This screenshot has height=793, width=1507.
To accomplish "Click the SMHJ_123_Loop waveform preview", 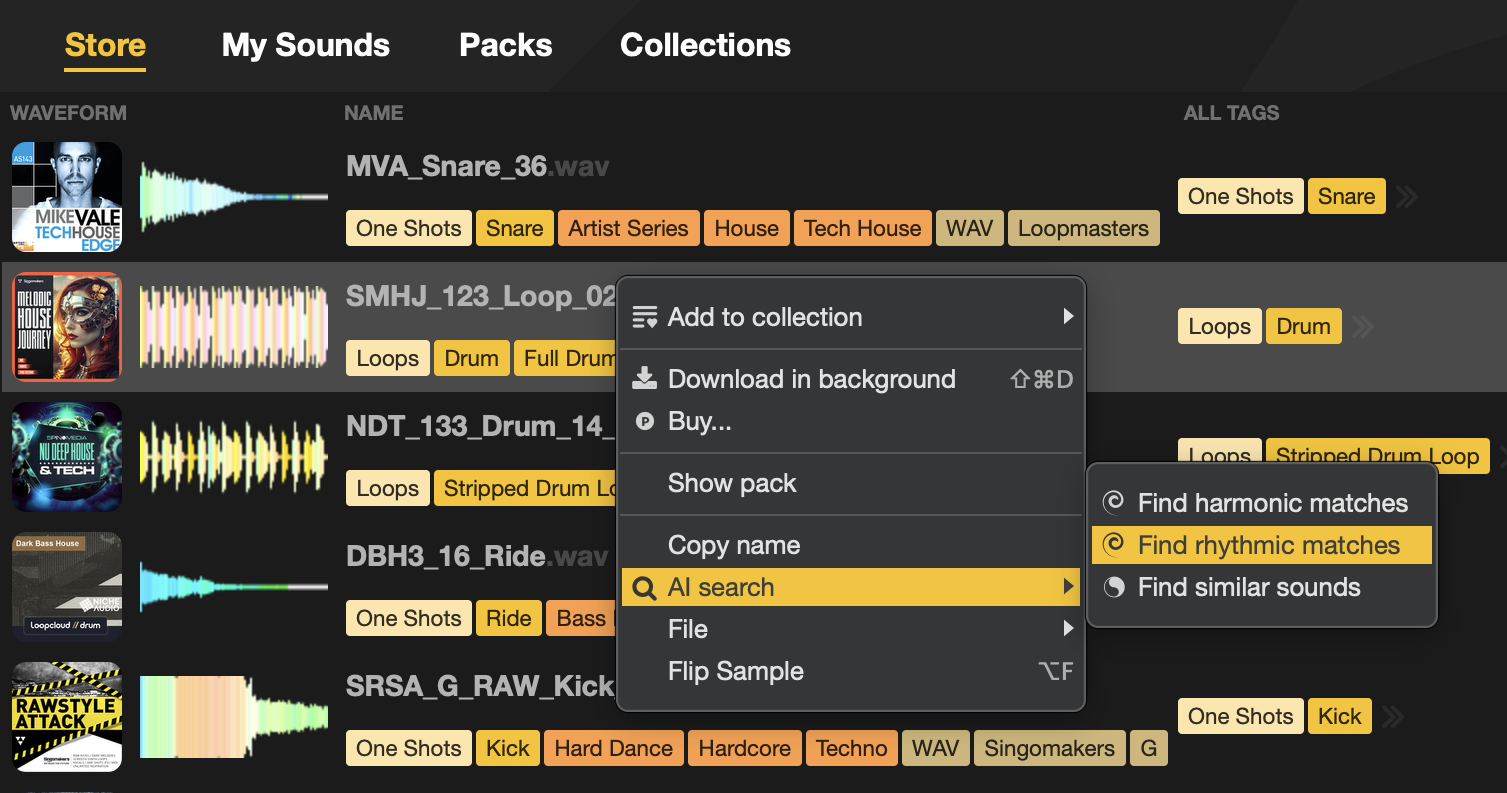I will pyautogui.click(x=233, y=327).
